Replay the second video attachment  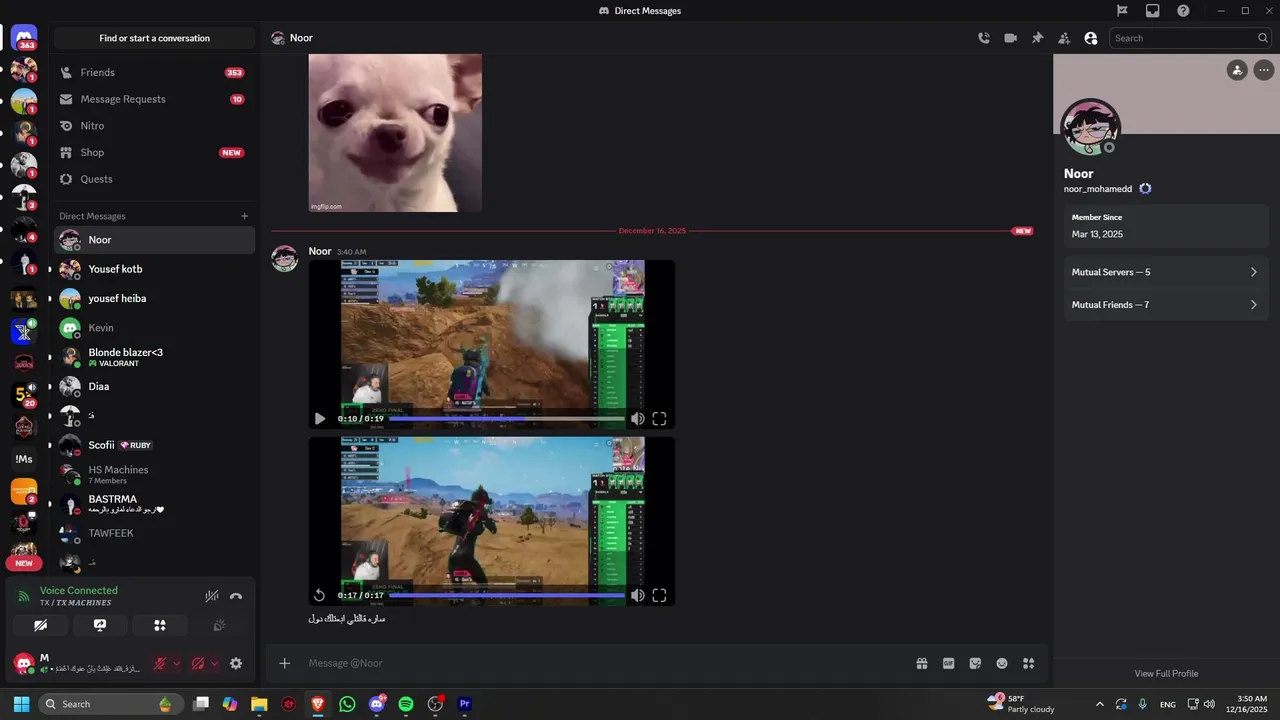click(320, 595)
